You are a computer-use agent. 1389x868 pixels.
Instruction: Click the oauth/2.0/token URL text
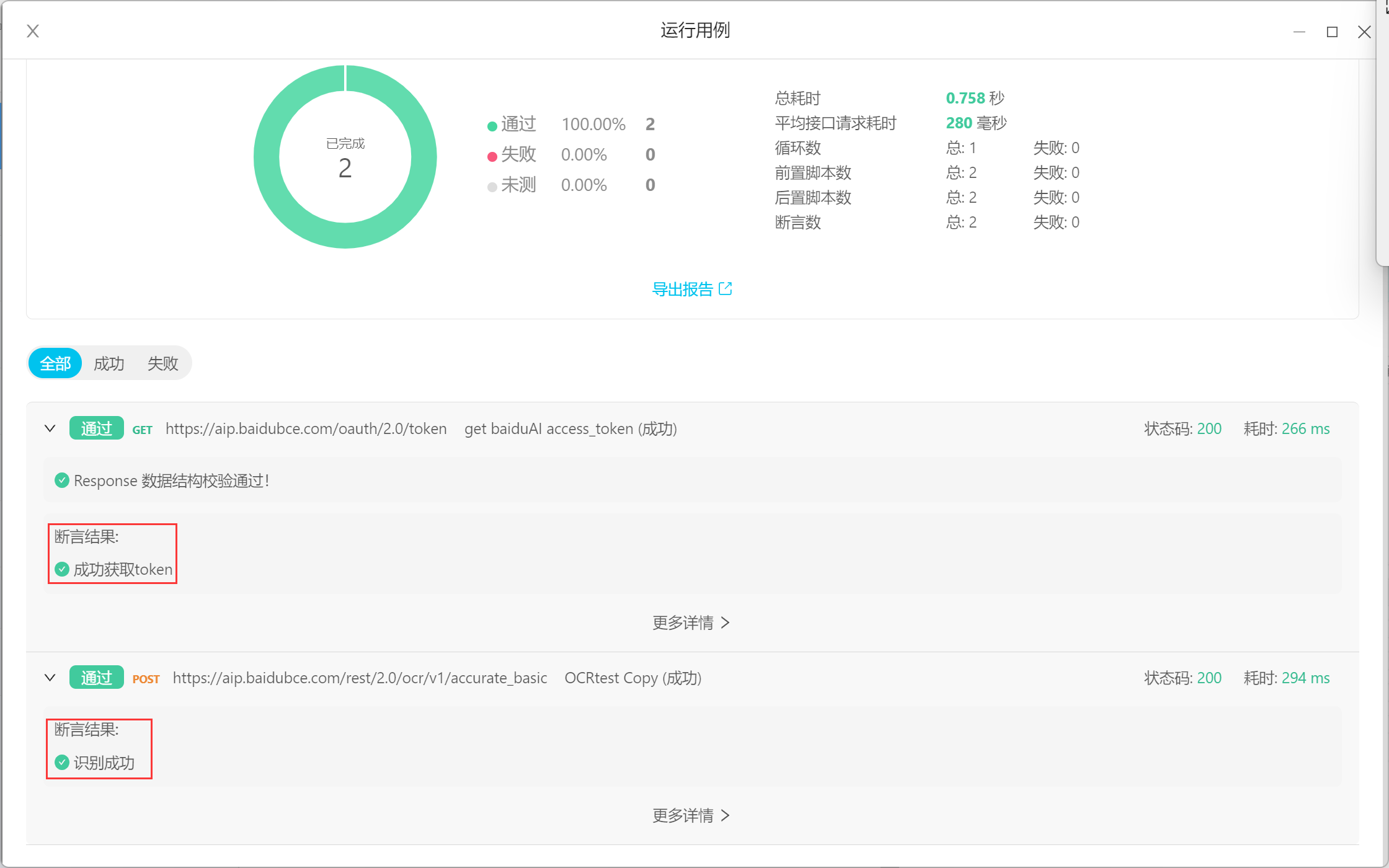click(x=306, y=429)
